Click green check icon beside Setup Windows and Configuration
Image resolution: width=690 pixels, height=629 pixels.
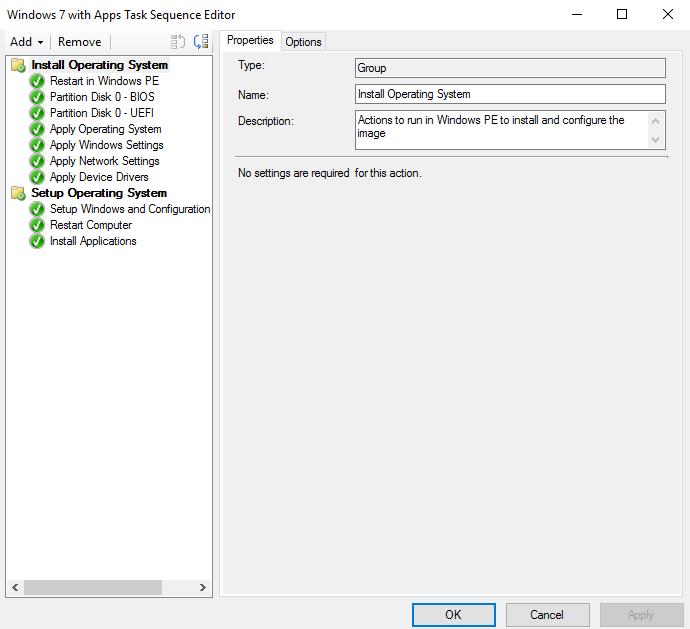(37, 209)
